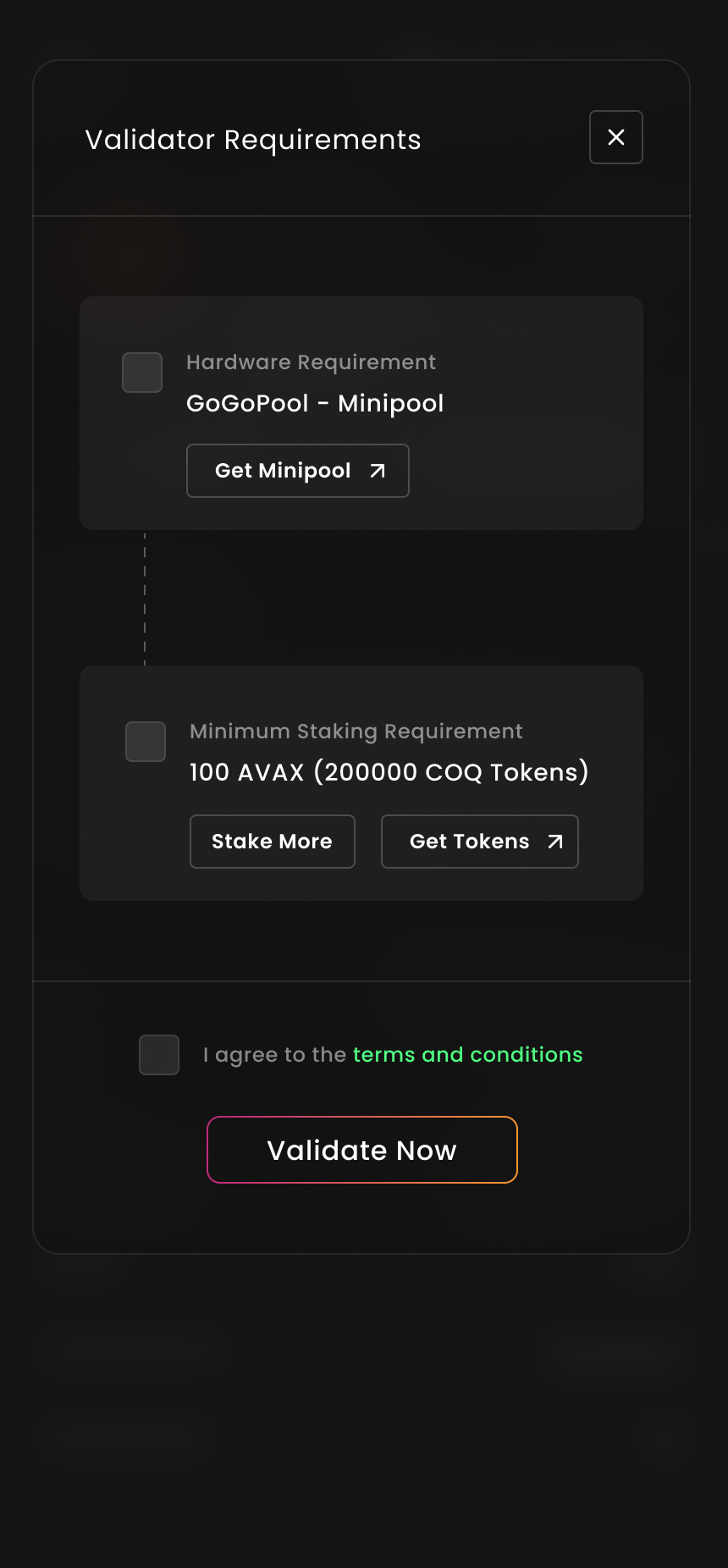This screenshot has width=728, height=1568.
Task: Open the Get Minipool button
Action: pos(298,471)
